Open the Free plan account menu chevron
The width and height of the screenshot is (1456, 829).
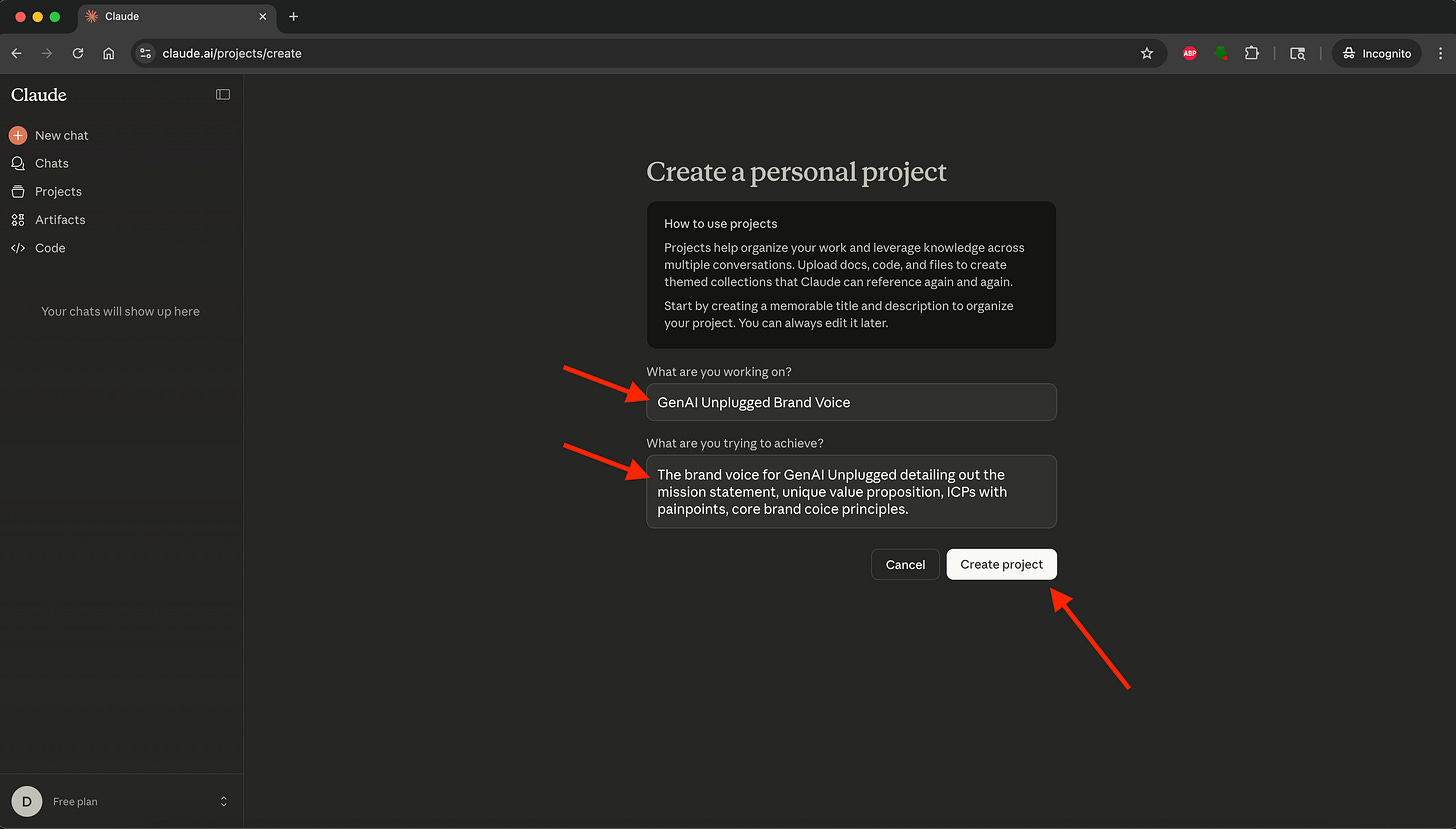[x=224, y=801]
